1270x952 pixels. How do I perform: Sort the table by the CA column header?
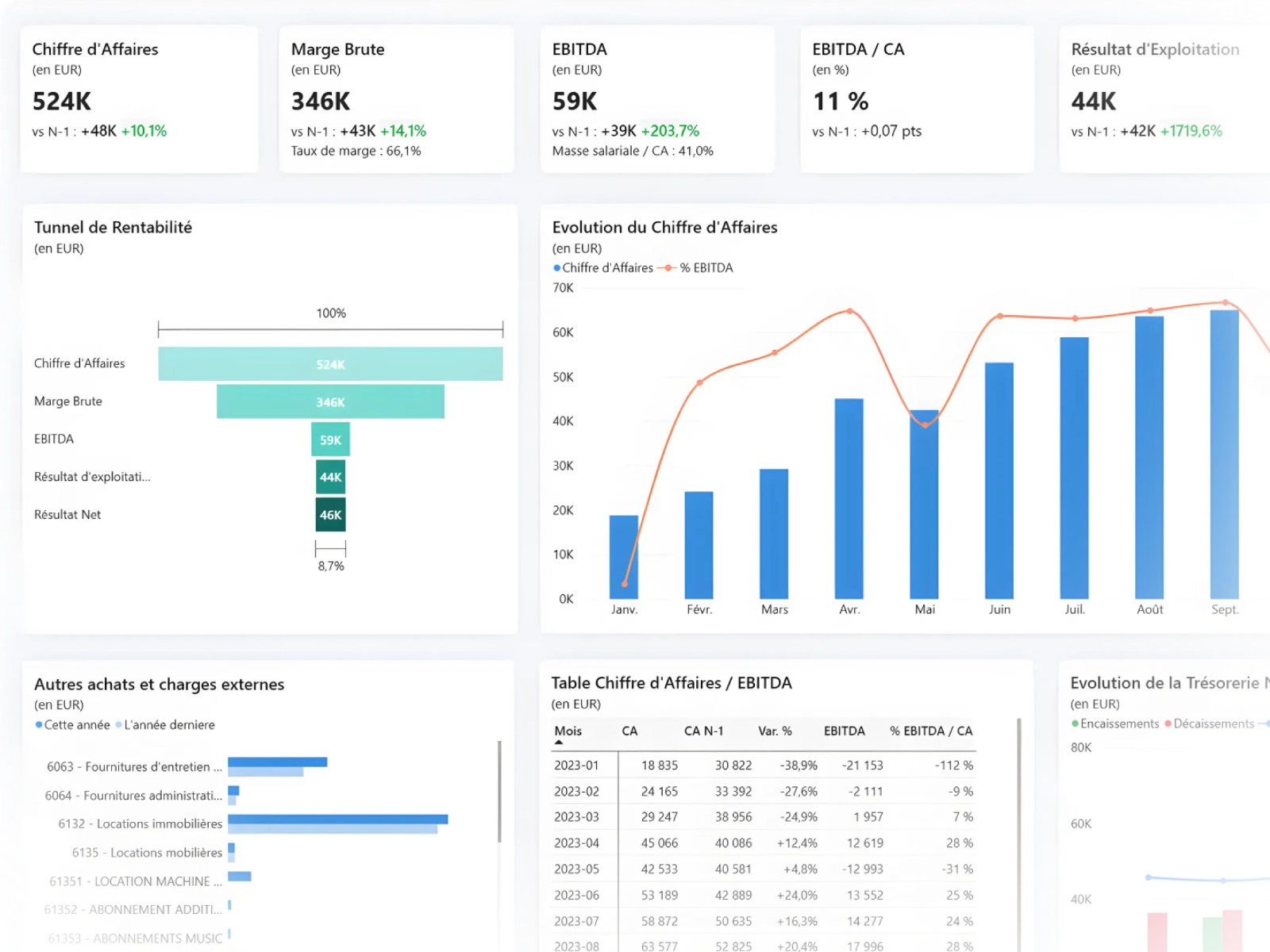629,731
